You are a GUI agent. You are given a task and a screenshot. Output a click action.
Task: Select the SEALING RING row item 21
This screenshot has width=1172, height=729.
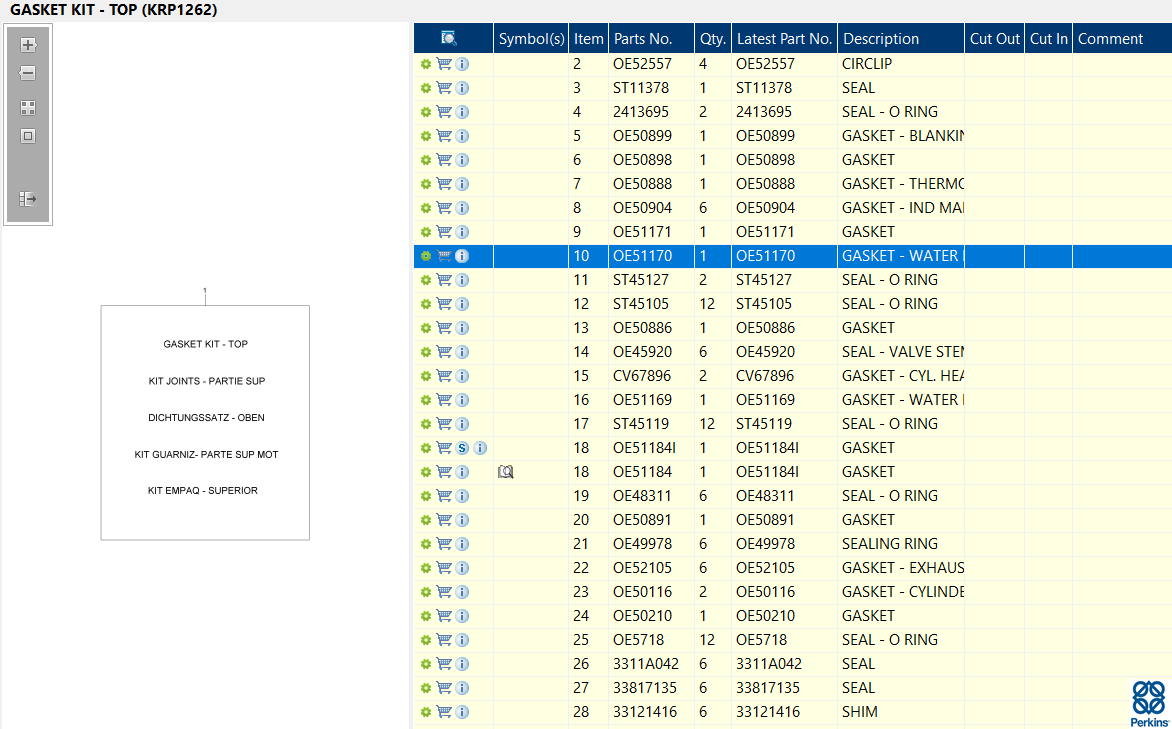890,544
